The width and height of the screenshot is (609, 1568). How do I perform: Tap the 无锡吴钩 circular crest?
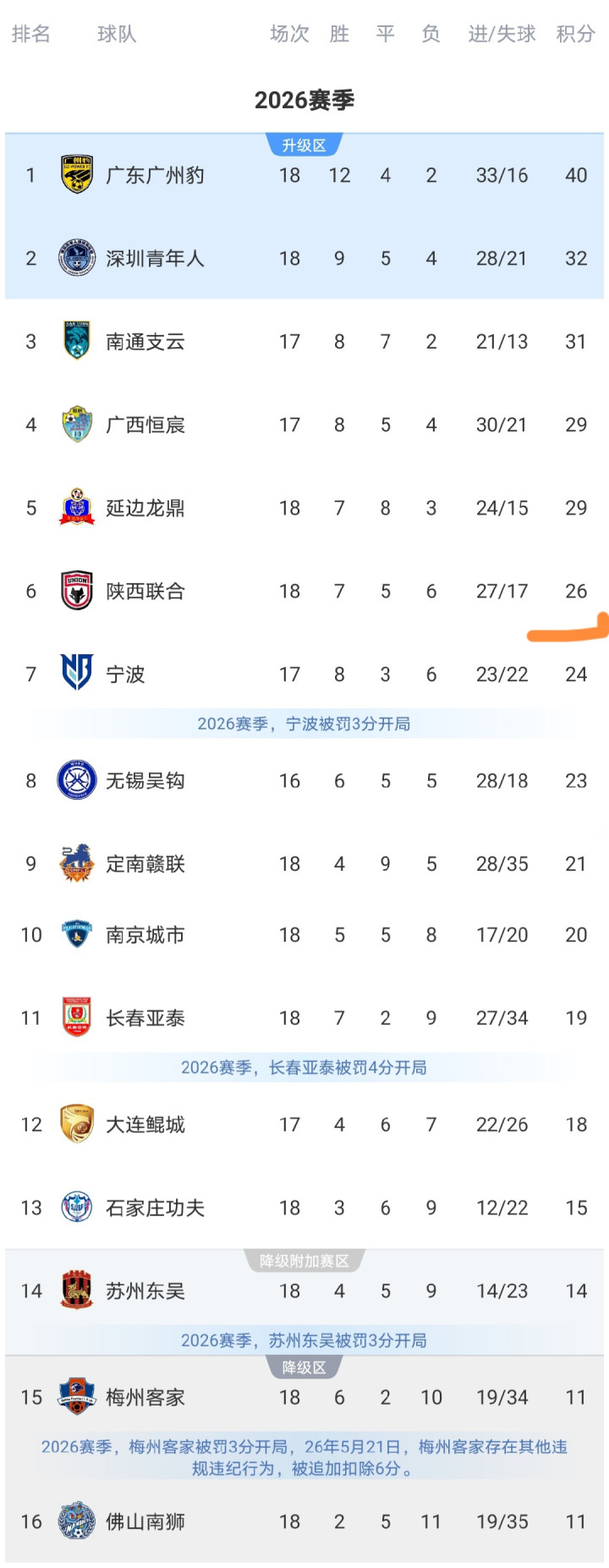click(x=77, y=780)
